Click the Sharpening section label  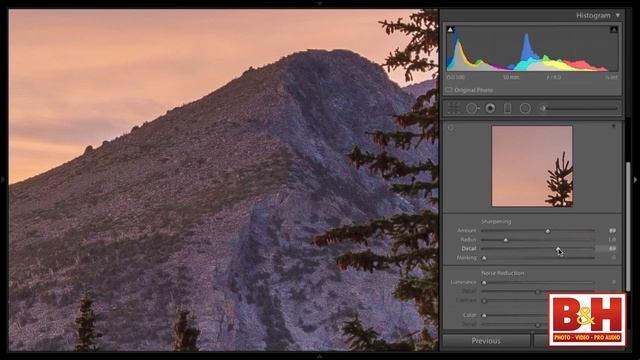(x=496, y=222)
